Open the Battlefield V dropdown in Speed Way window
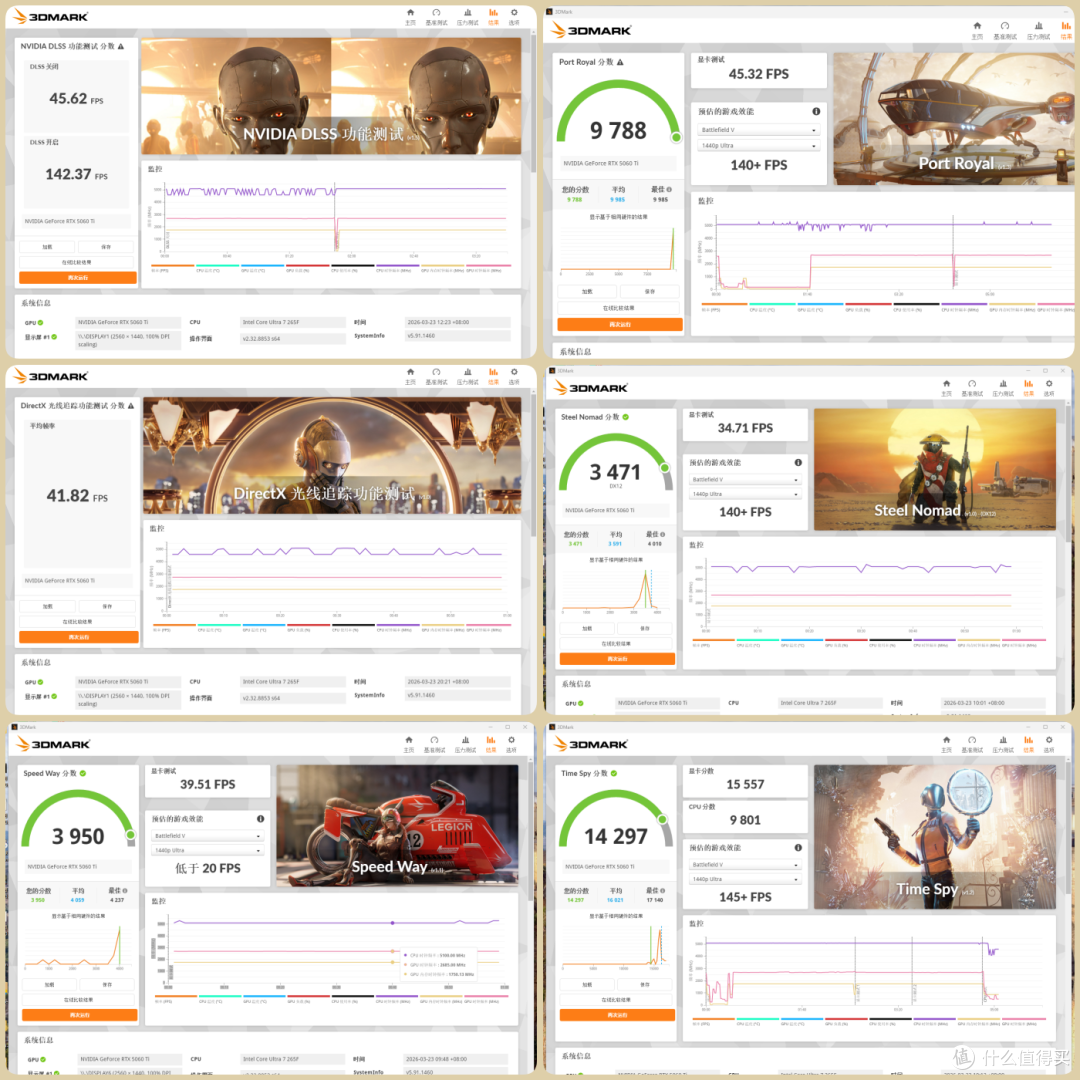The height and width of the screenshot is (1080, 1080). (x=207, y=835)
